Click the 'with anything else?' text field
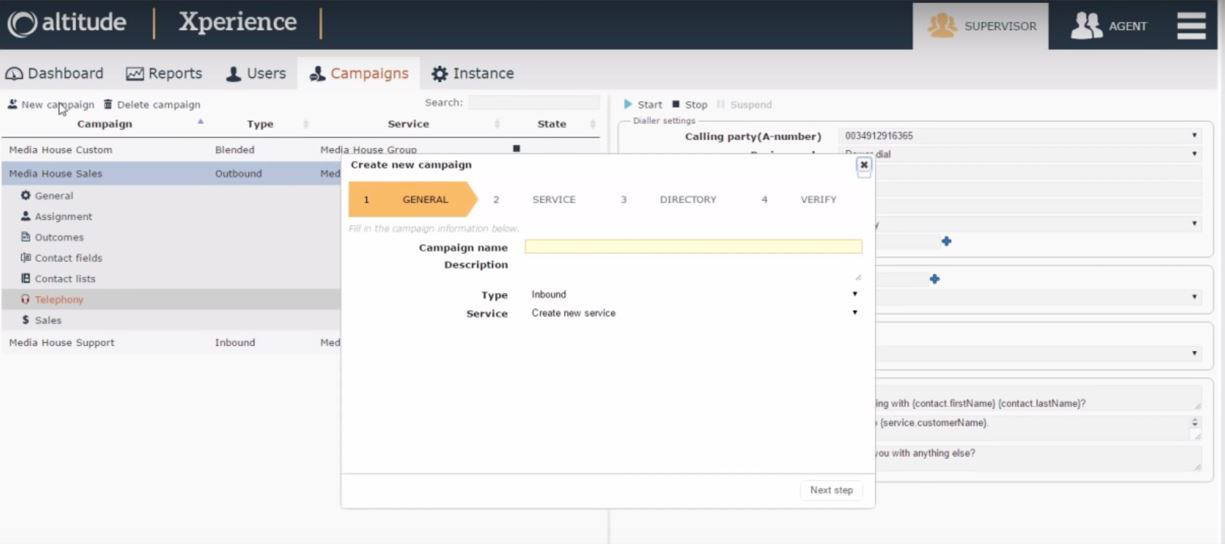This screenshot has height=544, width=1225. [1038, 457]
